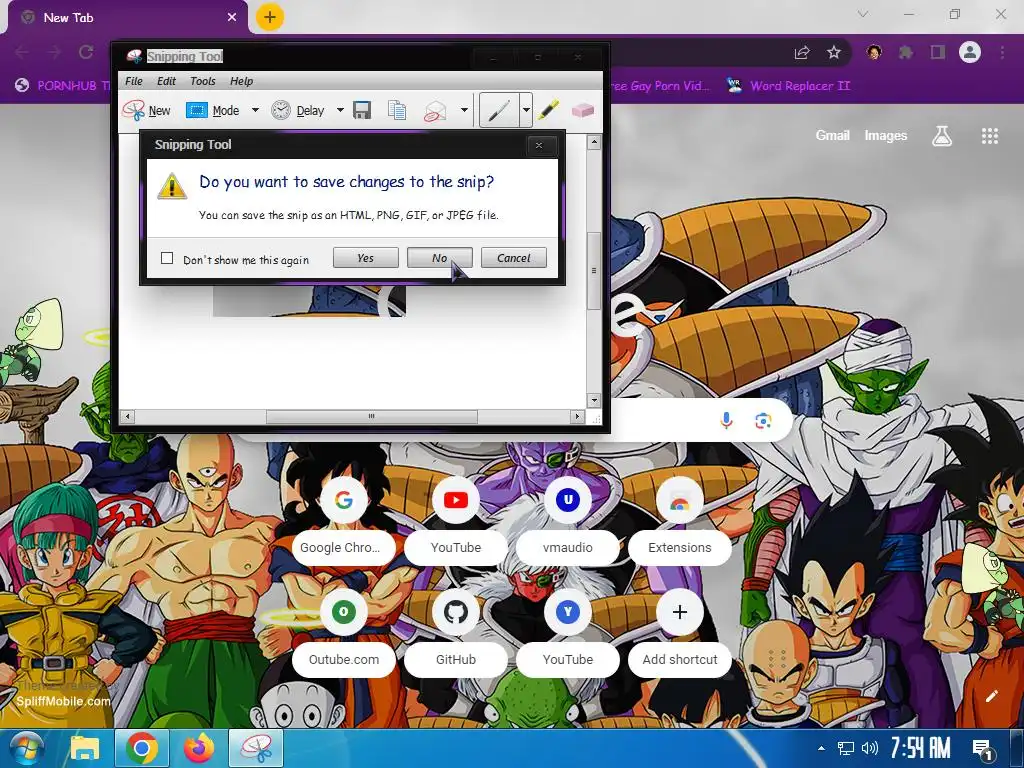
Task: Check Don't show me this again
Action: tap(167, 259)
